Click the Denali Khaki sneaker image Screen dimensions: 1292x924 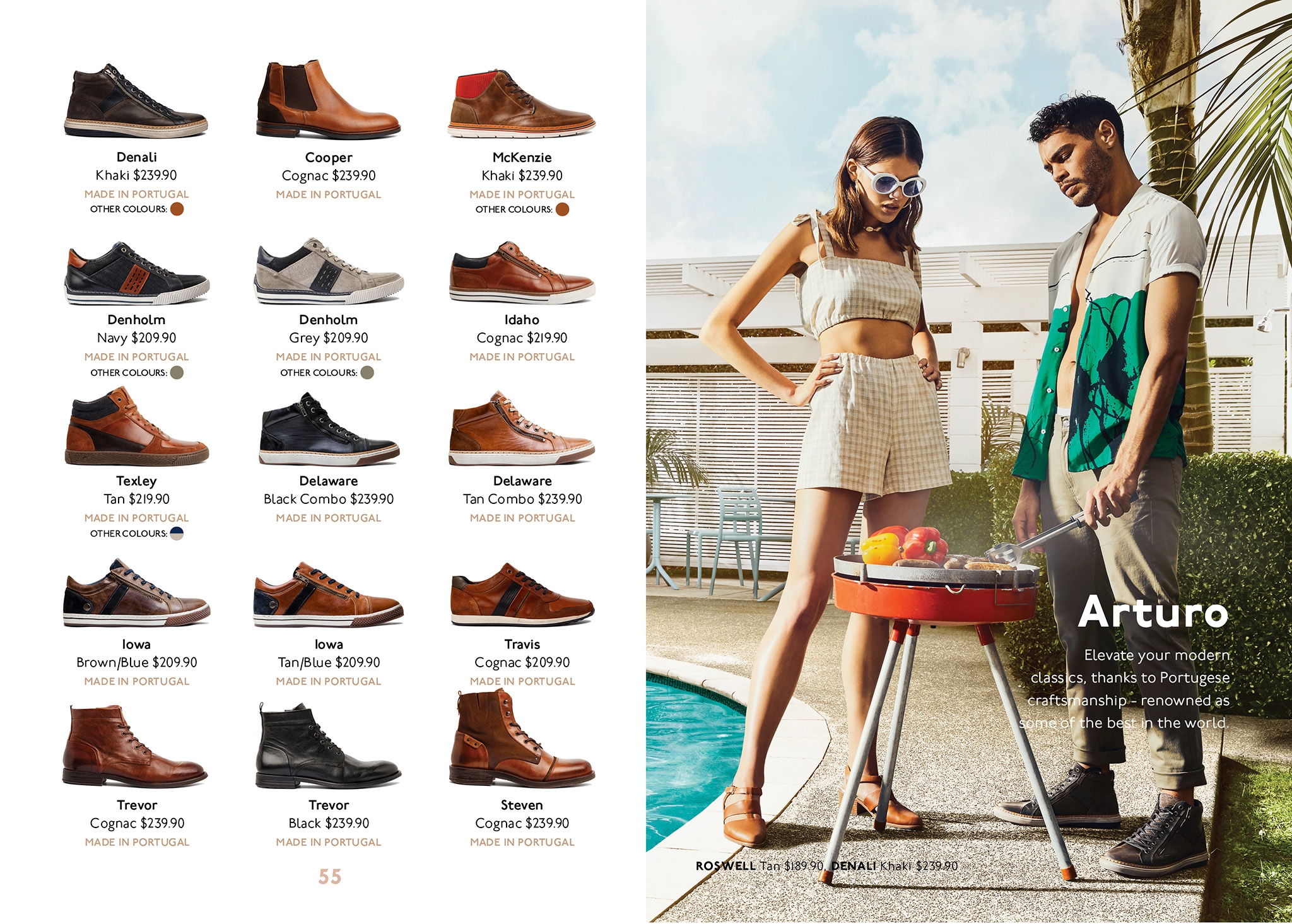click(136, 101)
